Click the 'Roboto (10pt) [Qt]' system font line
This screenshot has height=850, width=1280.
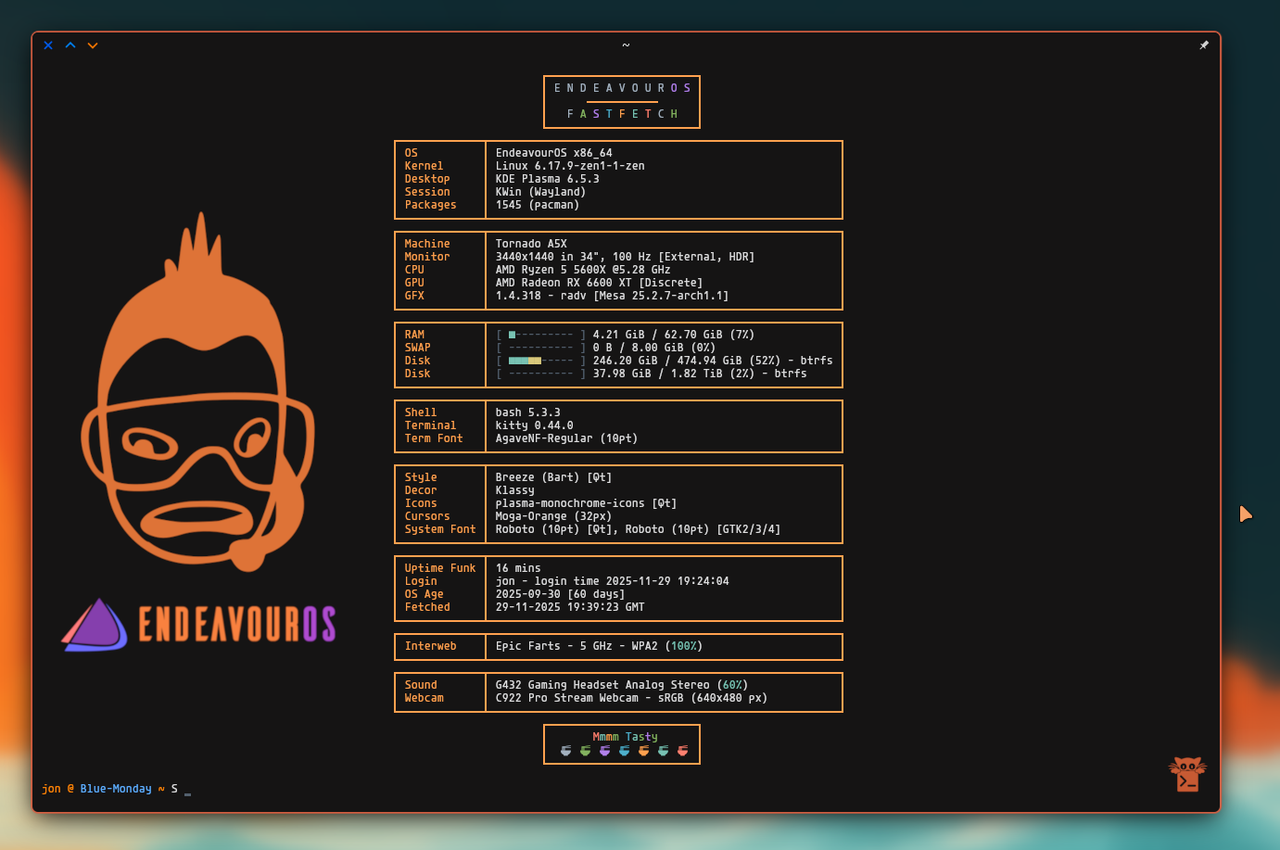click(638, 530)
